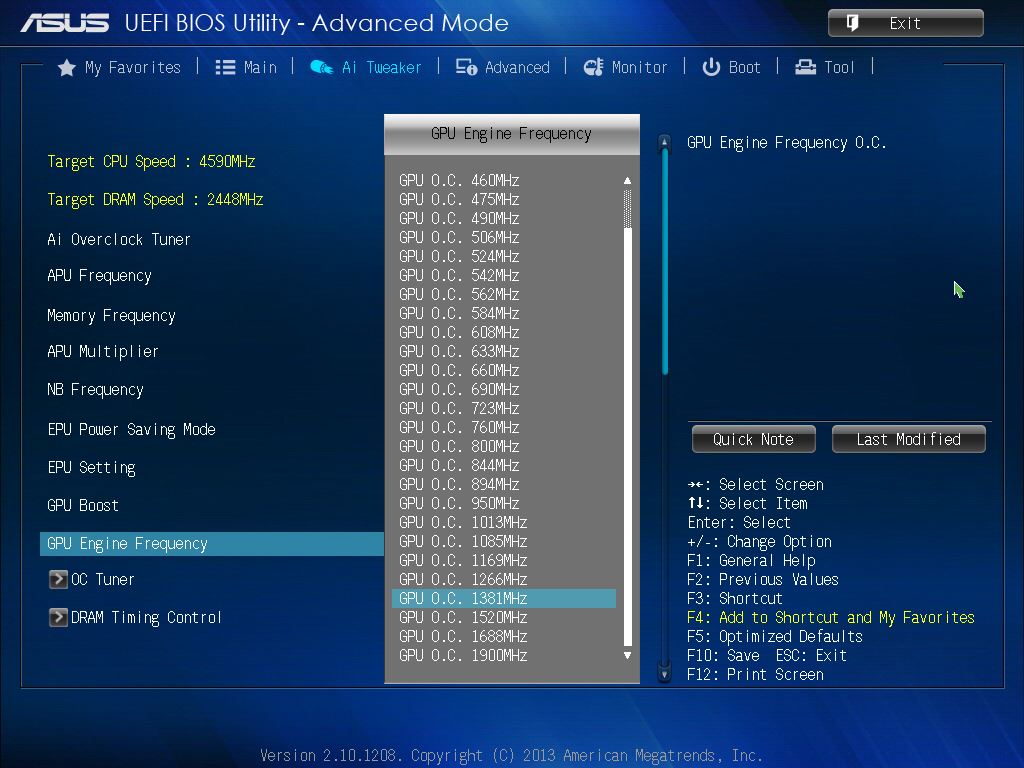Image resolution: width=1024 pixels, height=768 pixels.
Task: Pick GPU O.C. 562MHz
Action: tap(459, 294)
